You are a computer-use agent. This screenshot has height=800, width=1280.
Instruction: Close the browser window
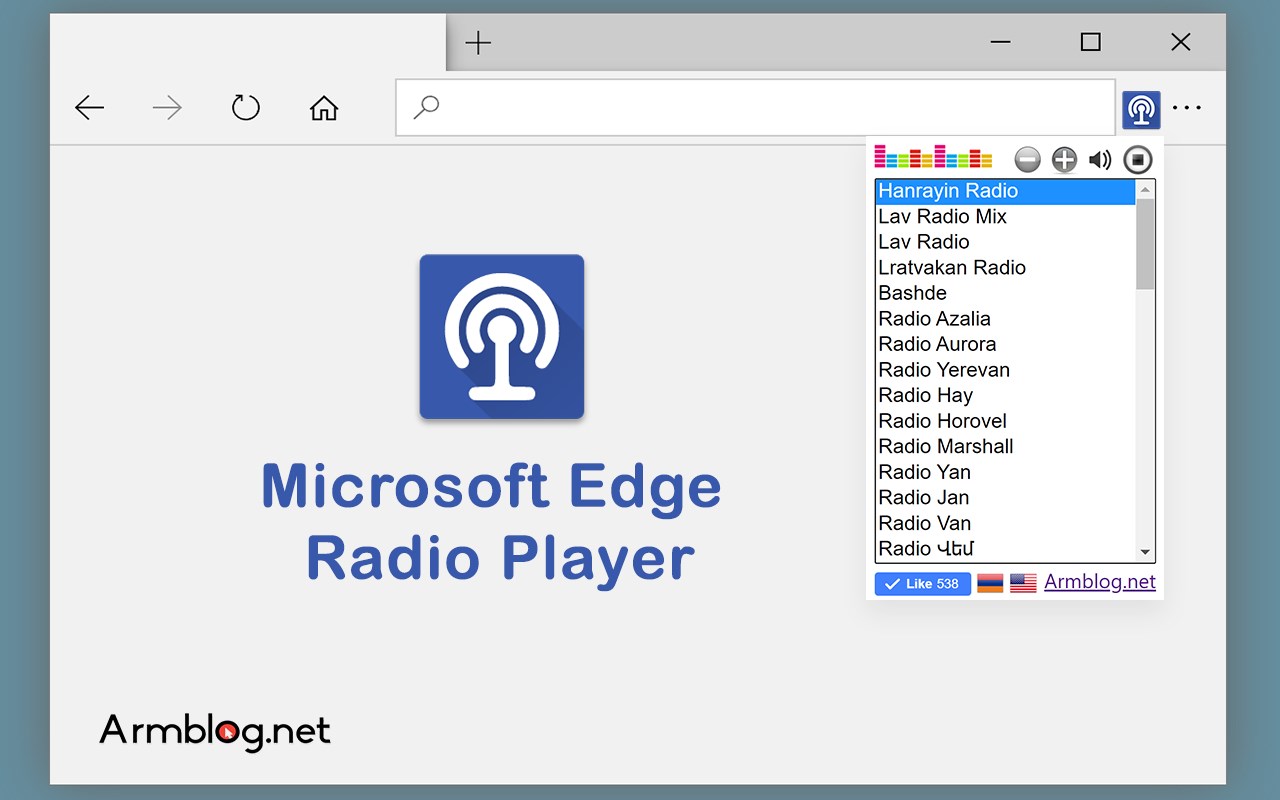pos(1181,42)
